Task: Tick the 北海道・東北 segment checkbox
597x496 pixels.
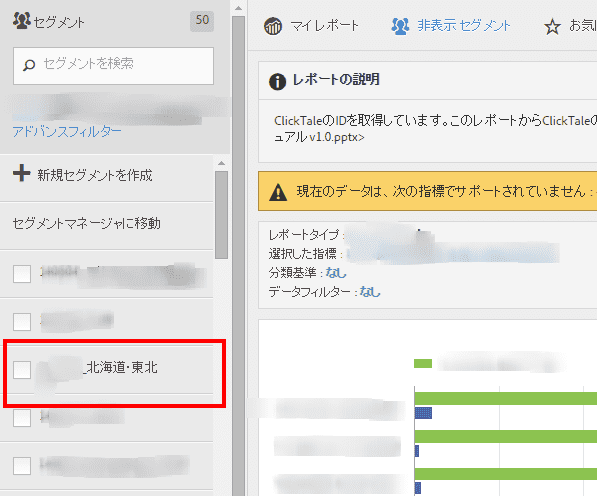Action: click(22, 370)
